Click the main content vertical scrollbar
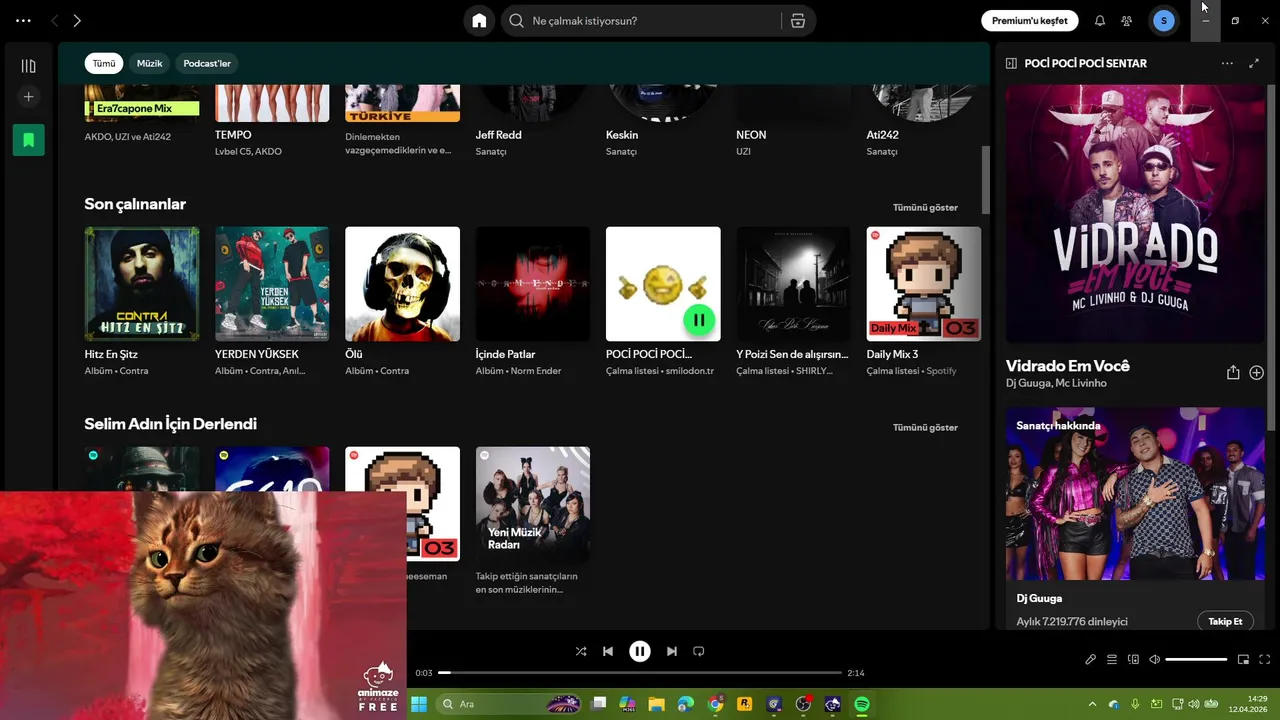The height and width of the screenshot is (720, 1280). click(x=985, y=179)
